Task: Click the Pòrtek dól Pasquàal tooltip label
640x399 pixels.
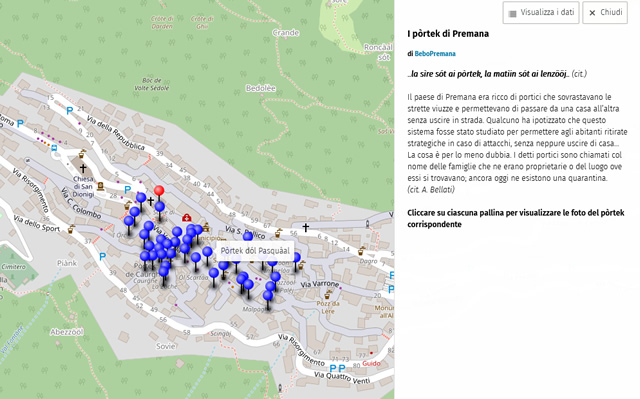Action: [255, 251]
